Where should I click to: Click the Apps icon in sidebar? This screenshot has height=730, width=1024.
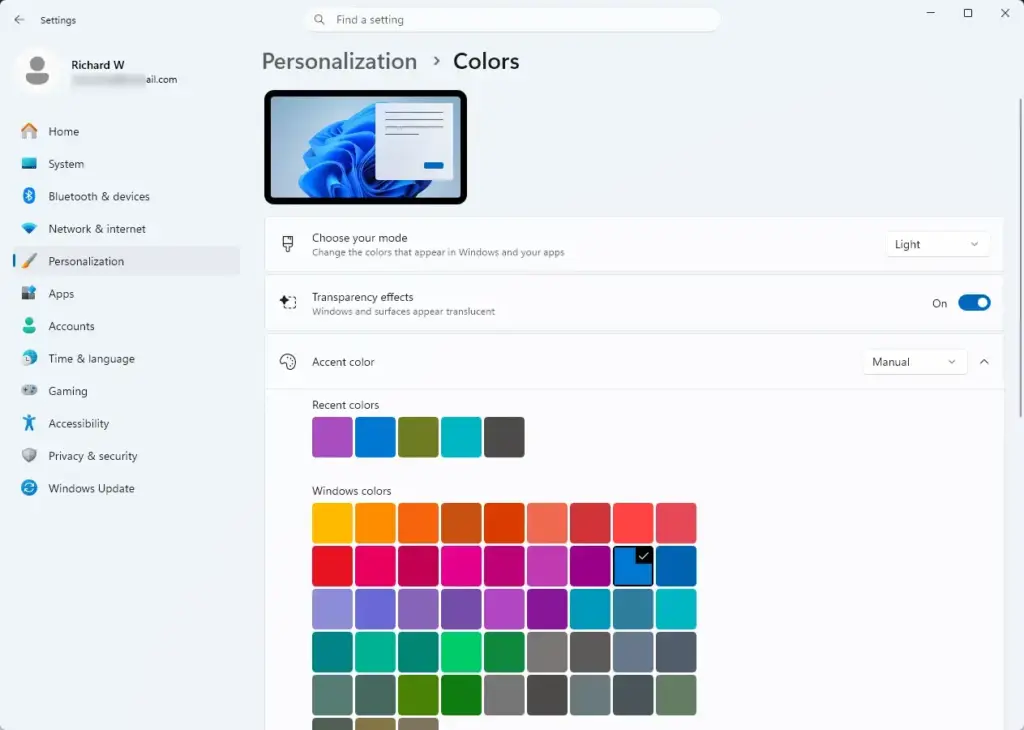point(29,293)
